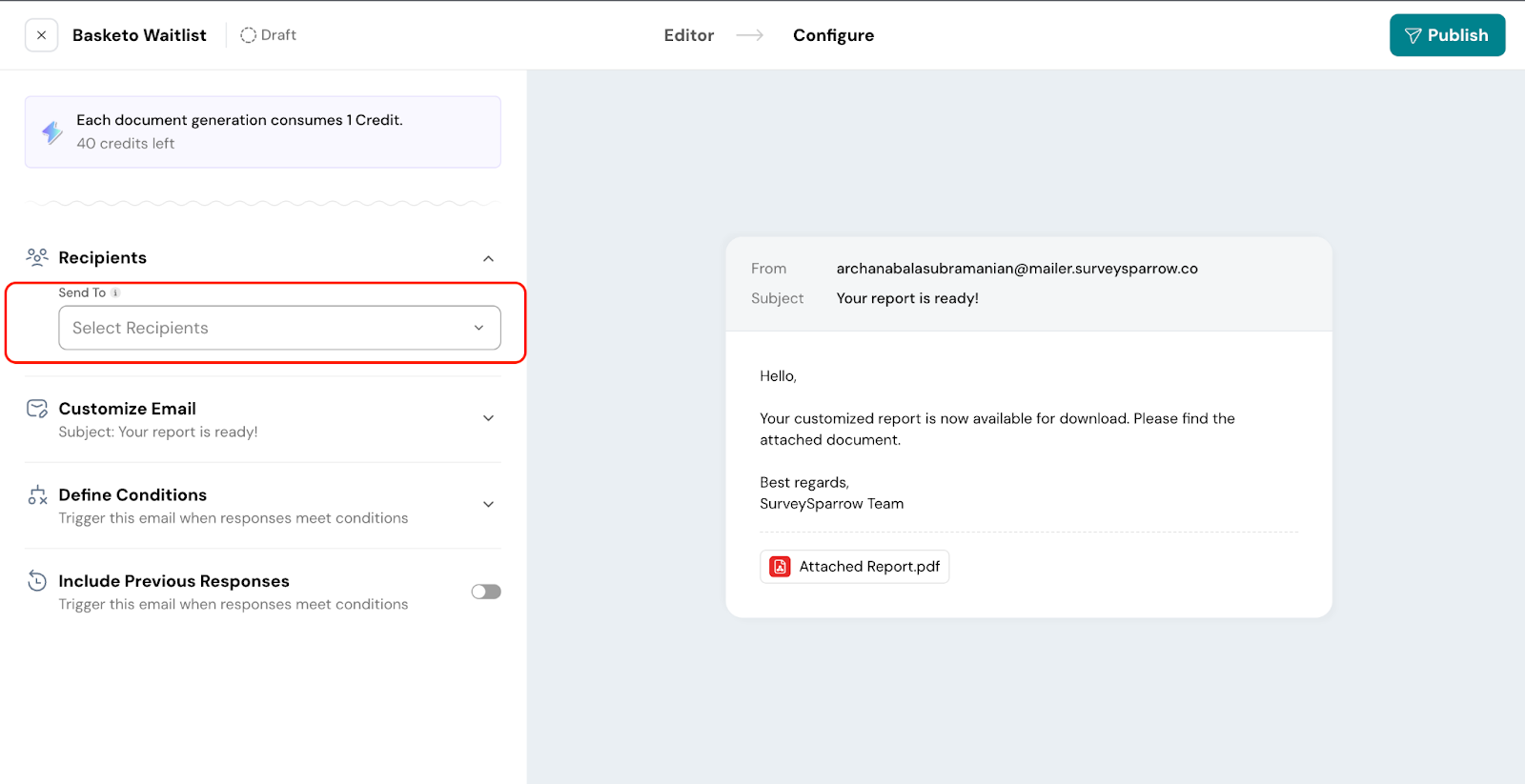Click the close X icon beside Basketo Waitlist

[41, 35]
